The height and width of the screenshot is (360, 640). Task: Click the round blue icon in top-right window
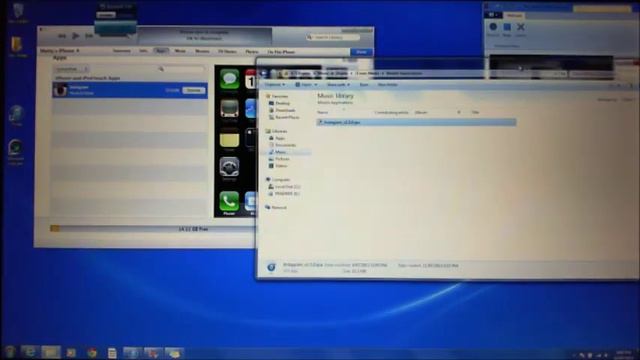click(493, 27)
